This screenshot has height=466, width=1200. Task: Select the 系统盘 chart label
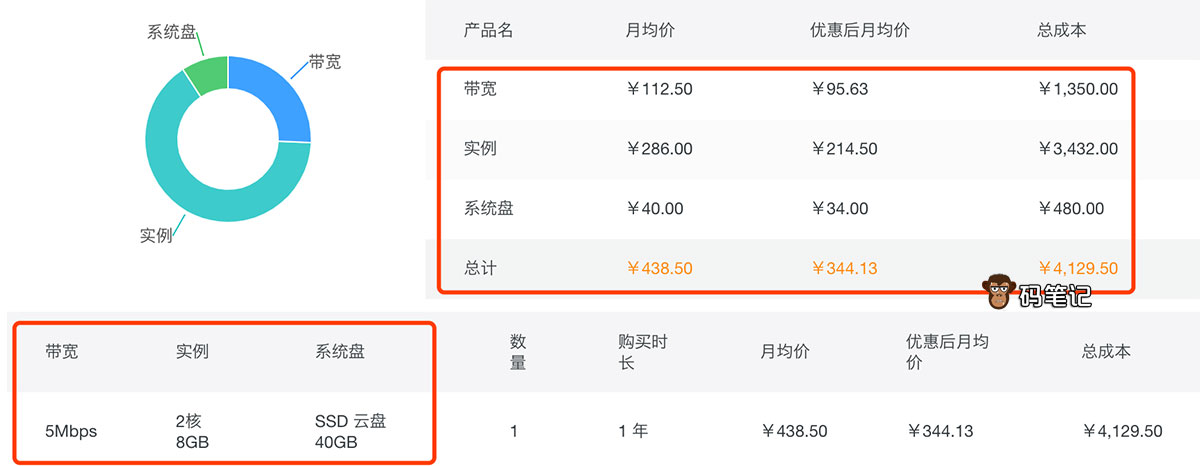171,31
